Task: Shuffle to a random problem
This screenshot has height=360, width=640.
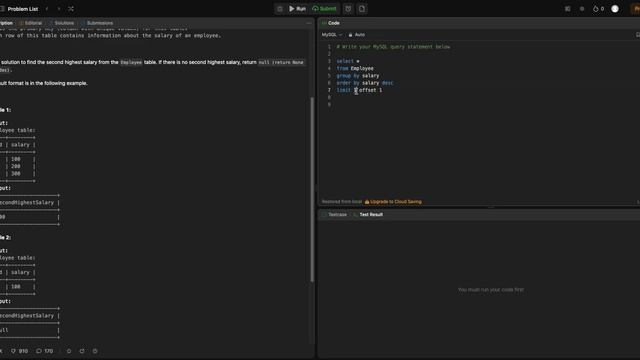Action: tap(71, 9)
